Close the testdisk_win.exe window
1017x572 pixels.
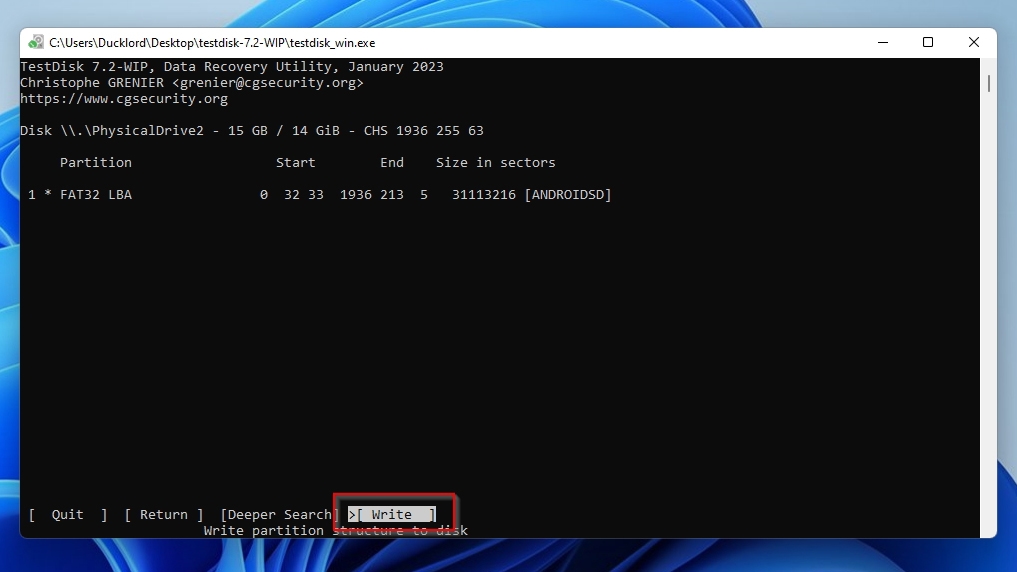(x=974, y=42)
